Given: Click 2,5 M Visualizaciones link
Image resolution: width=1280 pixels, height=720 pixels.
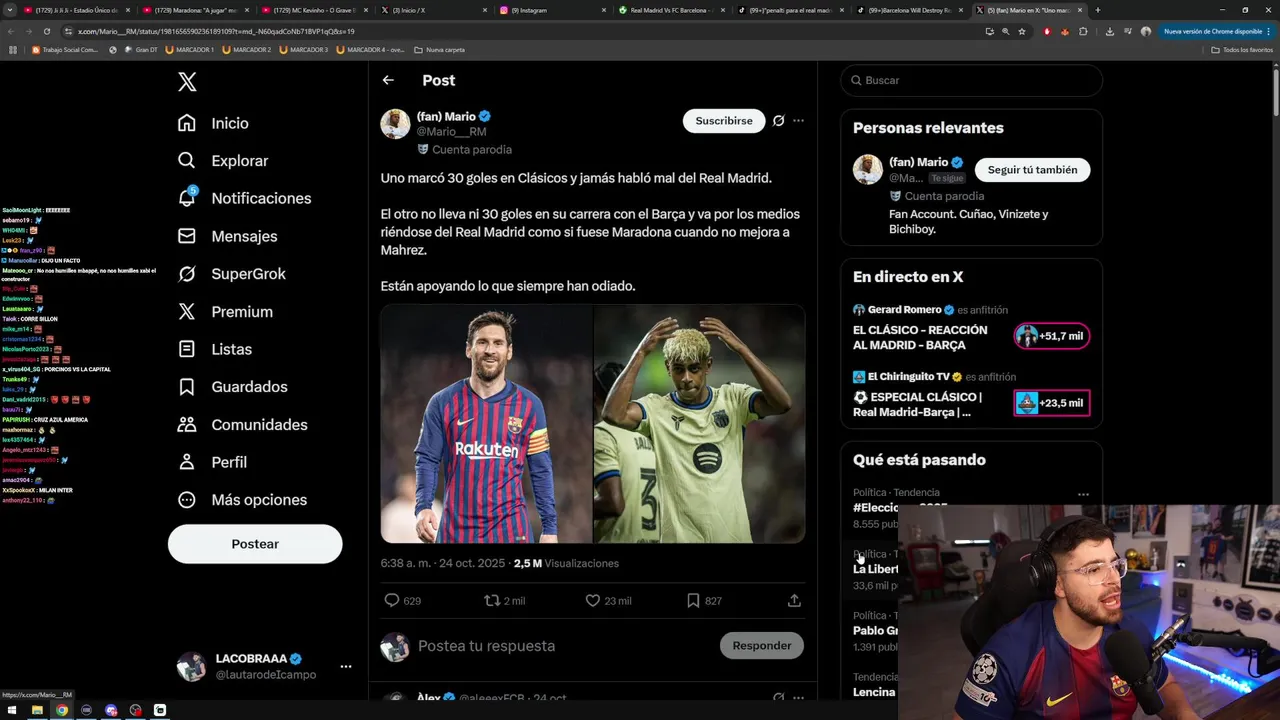Looking at the screenshot, I should [566, 564].
